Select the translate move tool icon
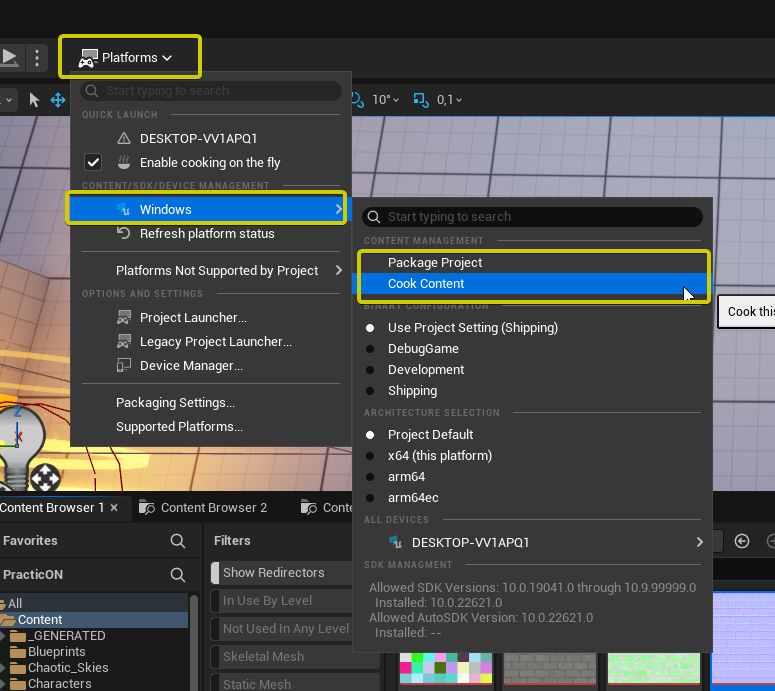Viewport: 775px width, 691px height. pyautogui.click(x=58, y=100)
